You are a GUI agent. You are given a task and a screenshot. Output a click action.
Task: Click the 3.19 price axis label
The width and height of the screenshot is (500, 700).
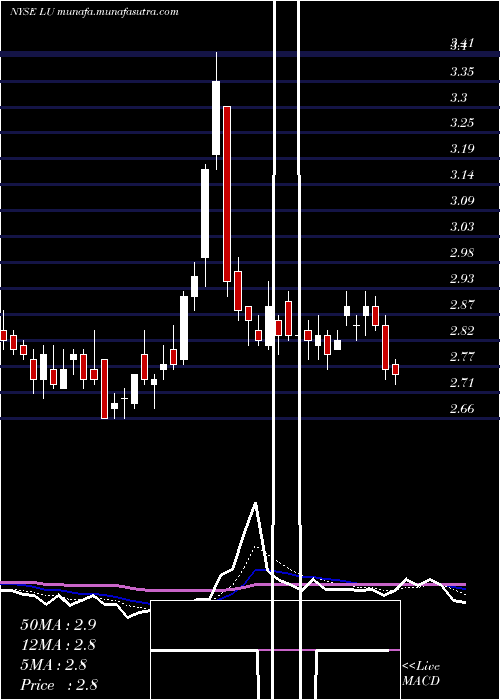[x=462, y=149]
